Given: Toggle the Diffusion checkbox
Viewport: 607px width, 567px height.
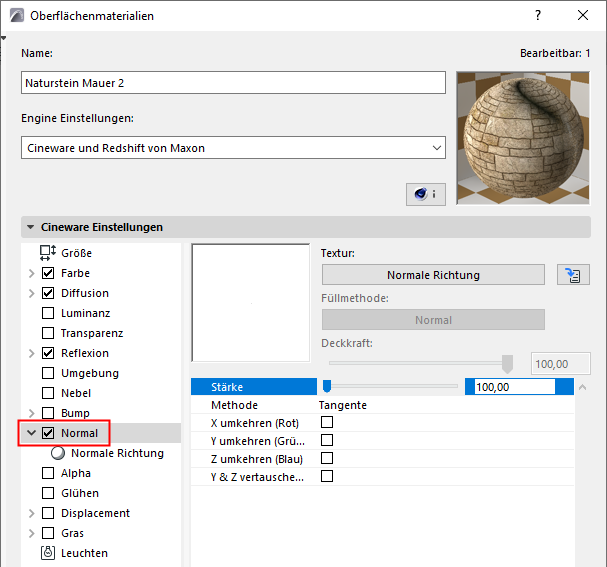Looking at the screenshot, I should click(x=48, y=293).
